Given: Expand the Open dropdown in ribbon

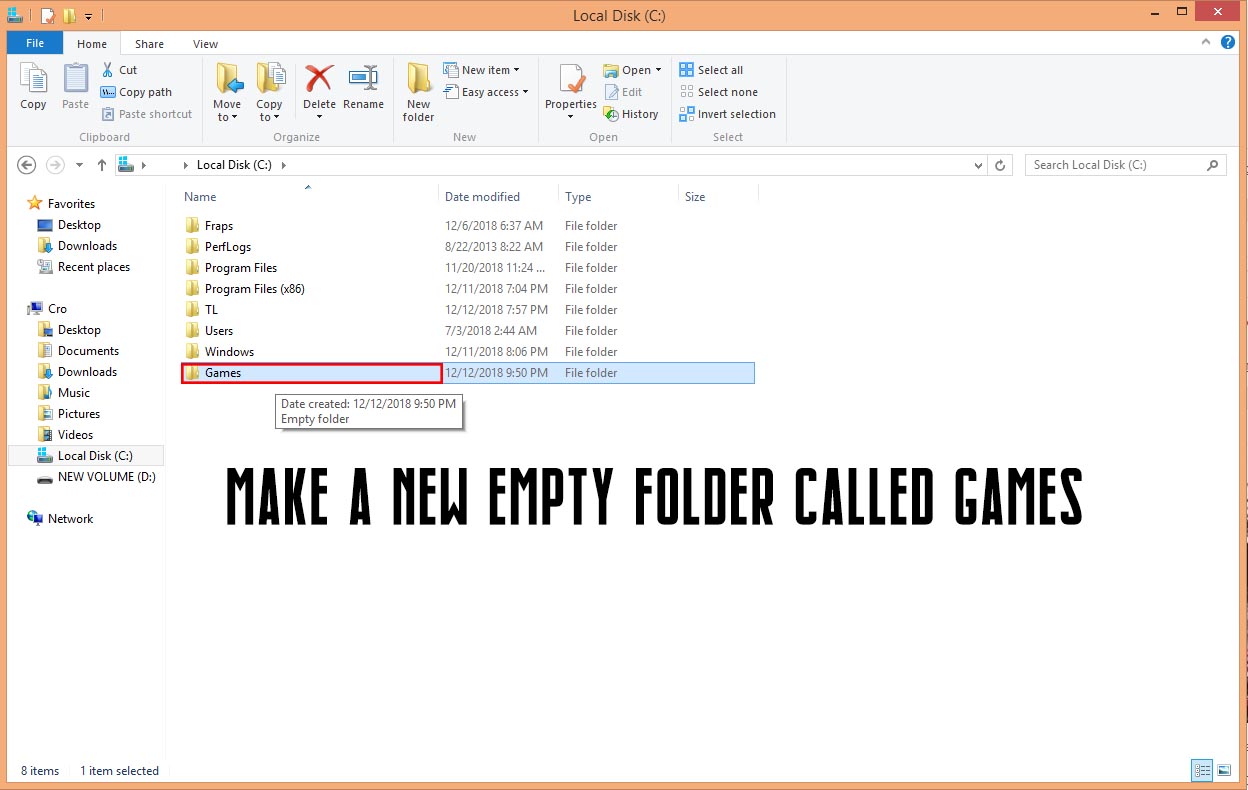Looking at the screenshot, I should [633, 70].
